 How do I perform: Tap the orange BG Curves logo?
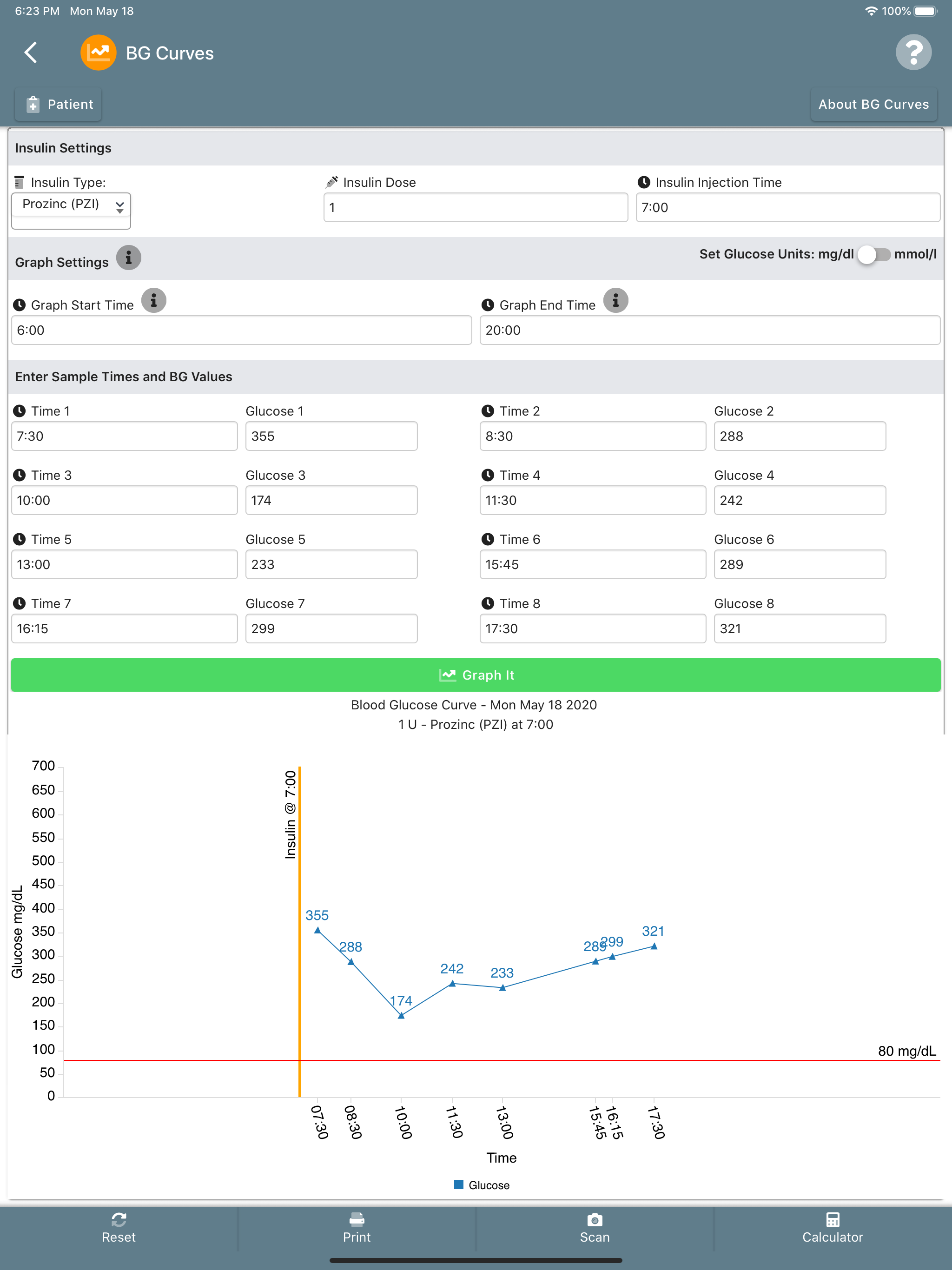[x=98, y=53]
